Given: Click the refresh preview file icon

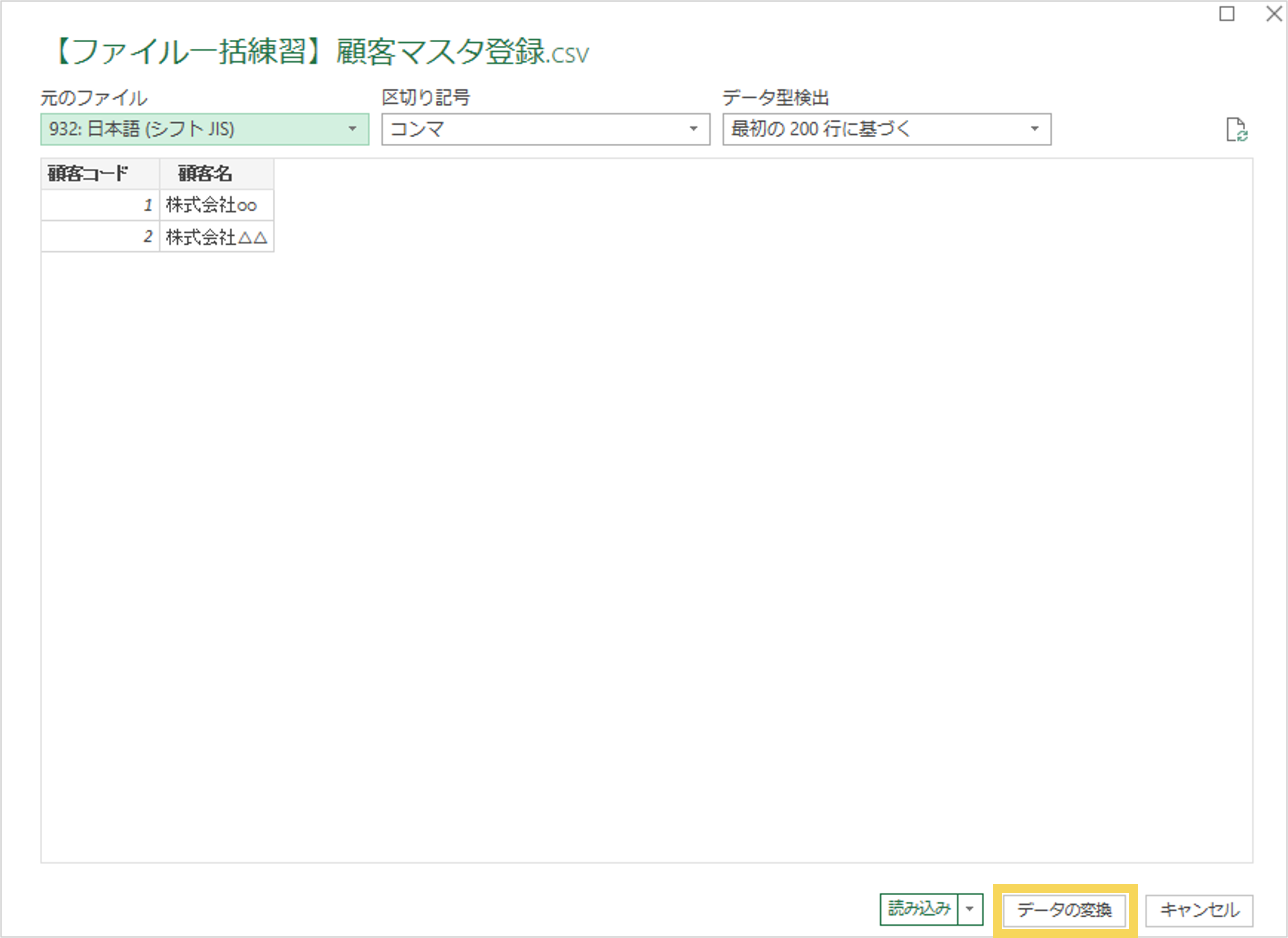Looking at the screenshot, I should pos(1236,130).
